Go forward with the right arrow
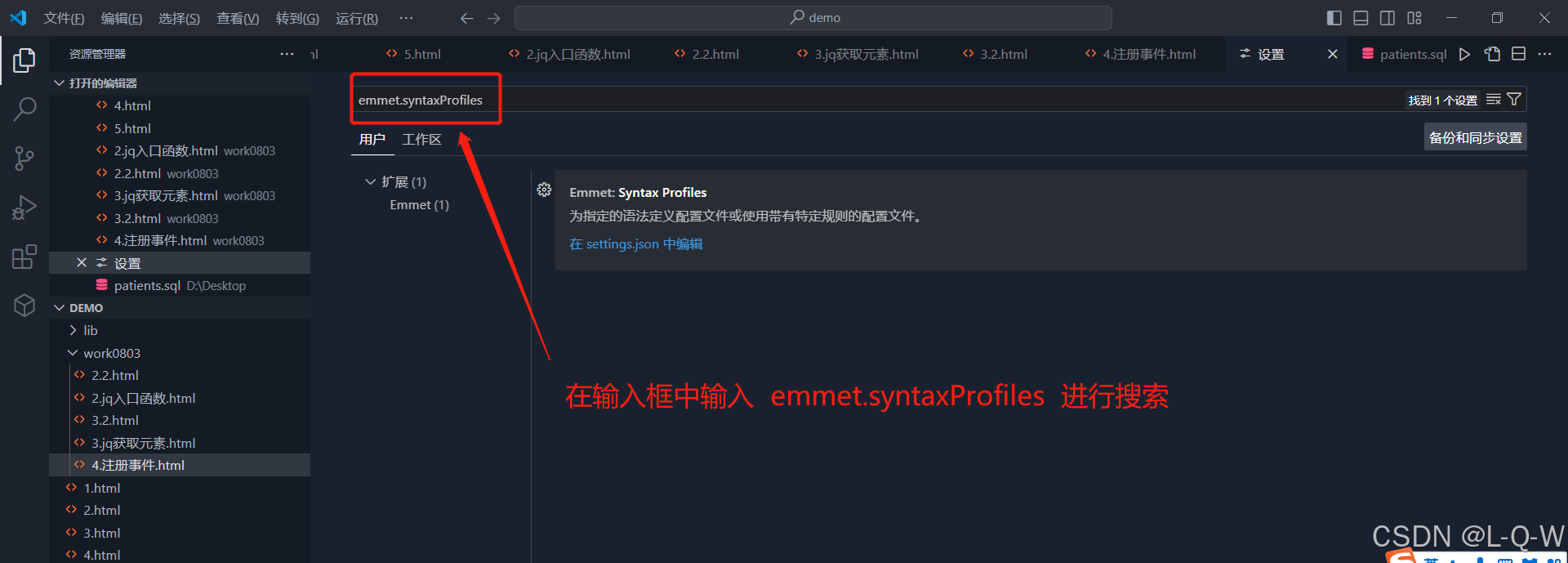 pos(494,18)
